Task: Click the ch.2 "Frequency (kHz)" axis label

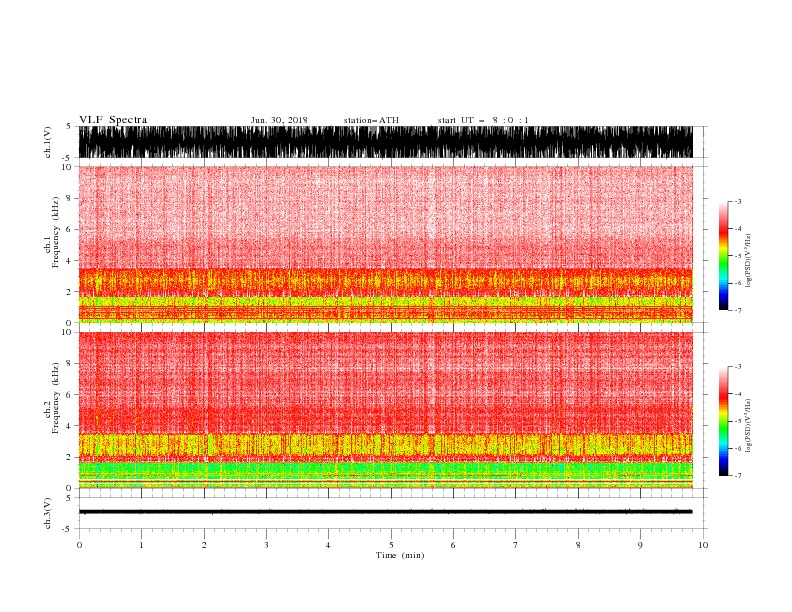Action: (56, 398)
